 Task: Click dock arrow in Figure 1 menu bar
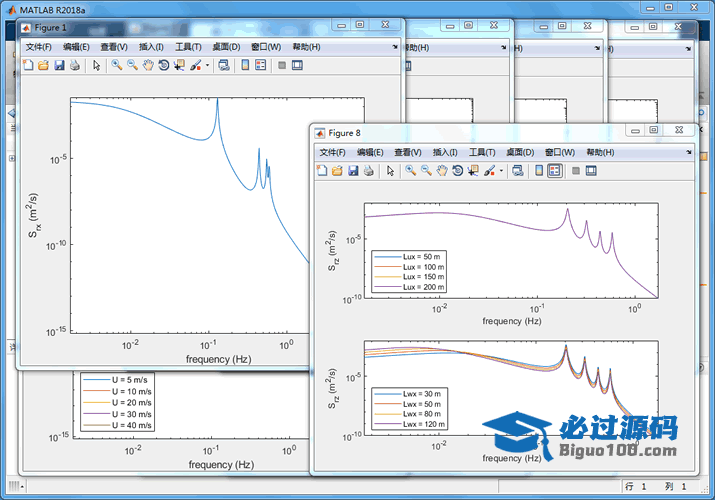(395, 47)
